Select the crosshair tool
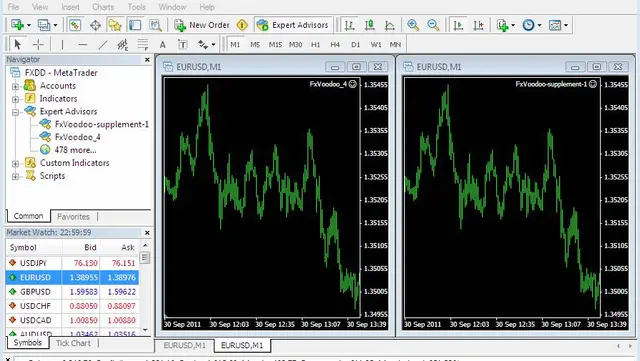 38,44
